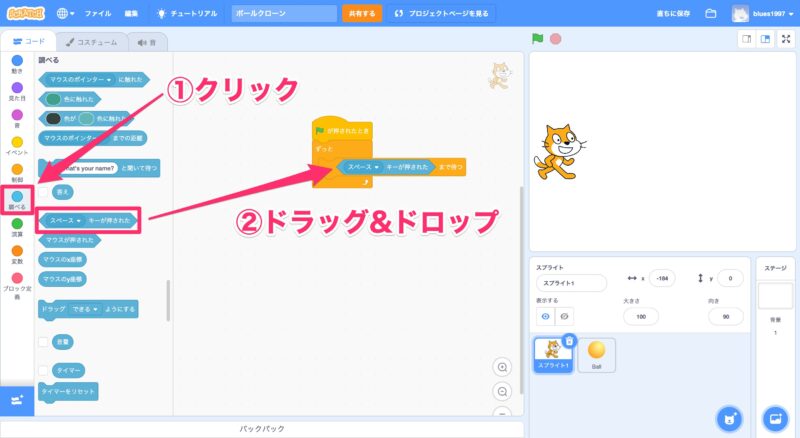Screen dimensions: 800x438
Task: Open the my stuff folder icon
Action: (x=711, y=14)
